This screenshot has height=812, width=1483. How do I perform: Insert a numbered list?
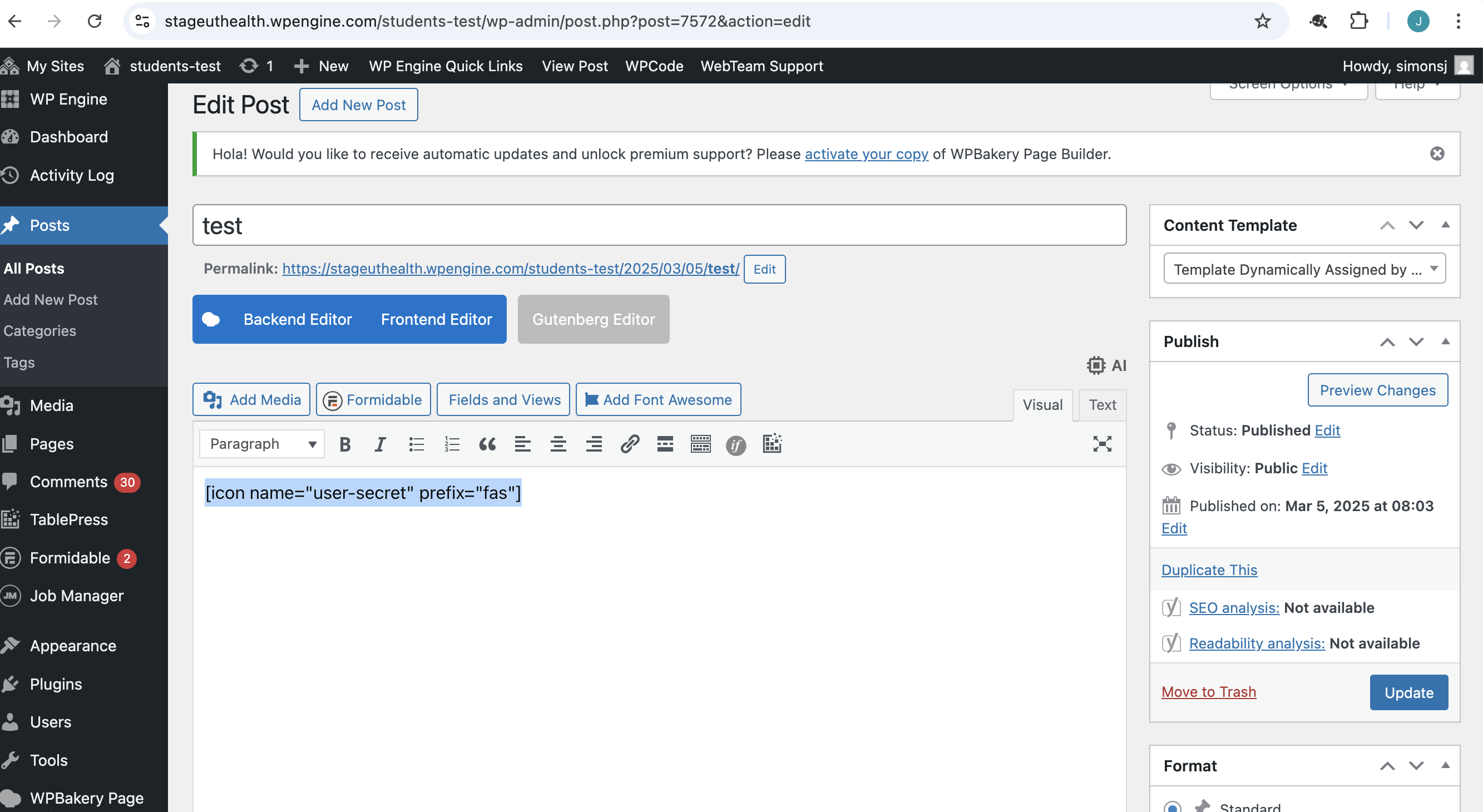(x=452, y=444)
